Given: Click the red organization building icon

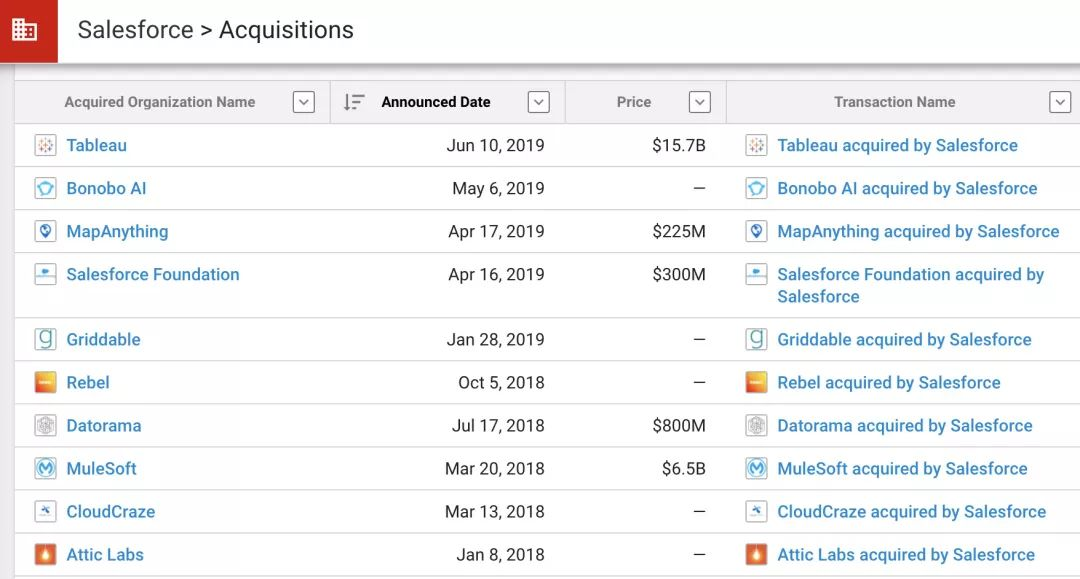Looking at the screenshot, I should [x=25, y=30].
